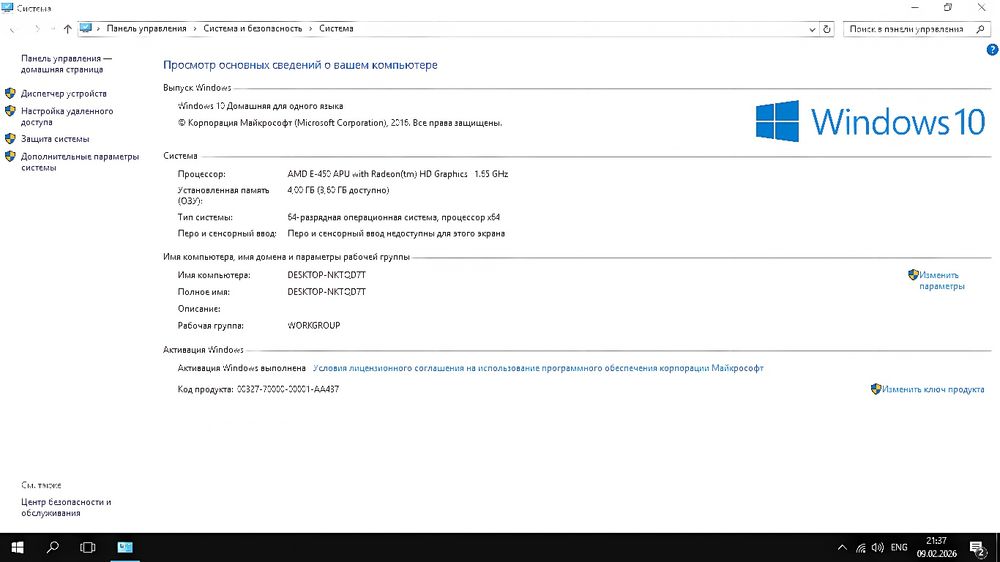This screenshot has width=1000, height=562.
Task: Click memory value 4,00 ГБ
Action: [x=338, y=190]
